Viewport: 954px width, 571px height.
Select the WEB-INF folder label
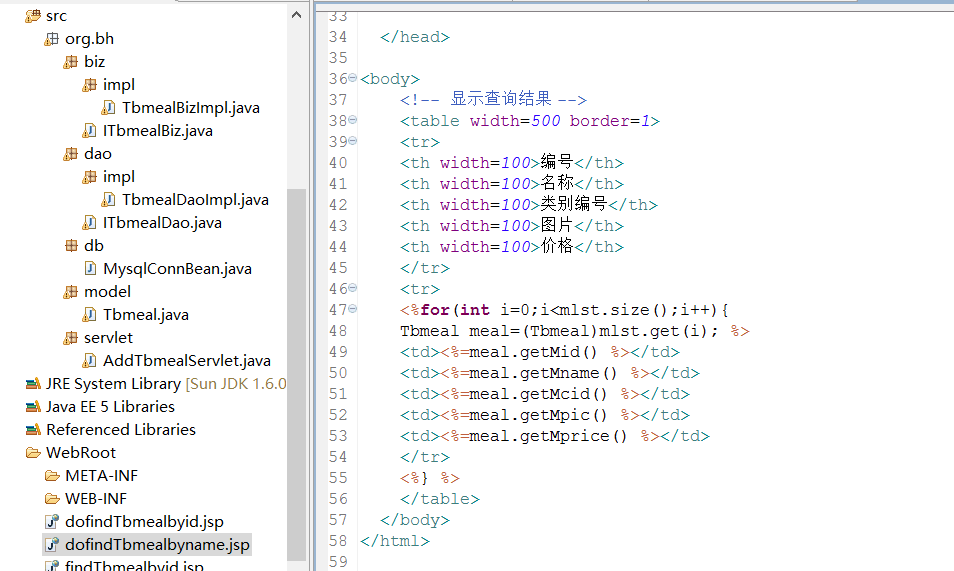click(x=96, y=499)
